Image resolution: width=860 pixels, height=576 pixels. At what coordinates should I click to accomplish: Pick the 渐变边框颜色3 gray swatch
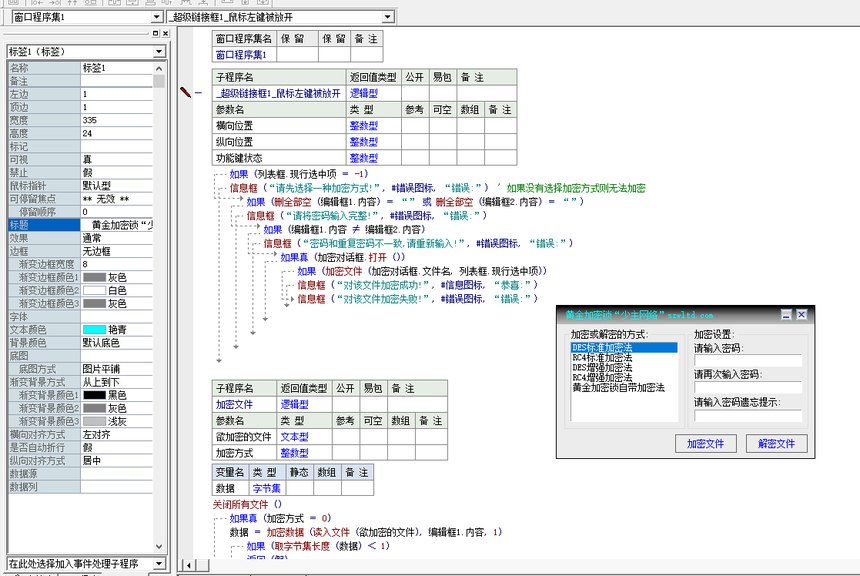tap(94, 304)
